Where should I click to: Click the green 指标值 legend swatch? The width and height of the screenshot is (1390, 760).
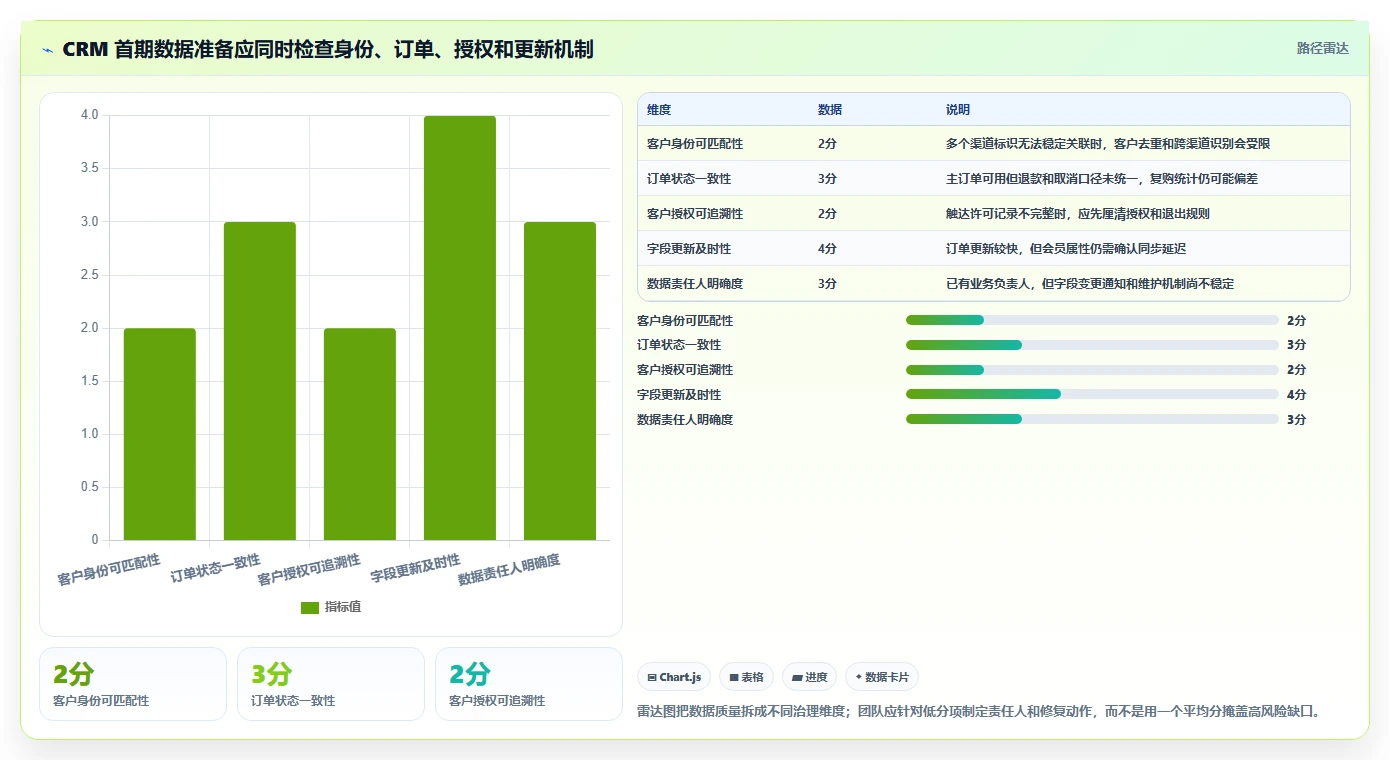(310, 608)
